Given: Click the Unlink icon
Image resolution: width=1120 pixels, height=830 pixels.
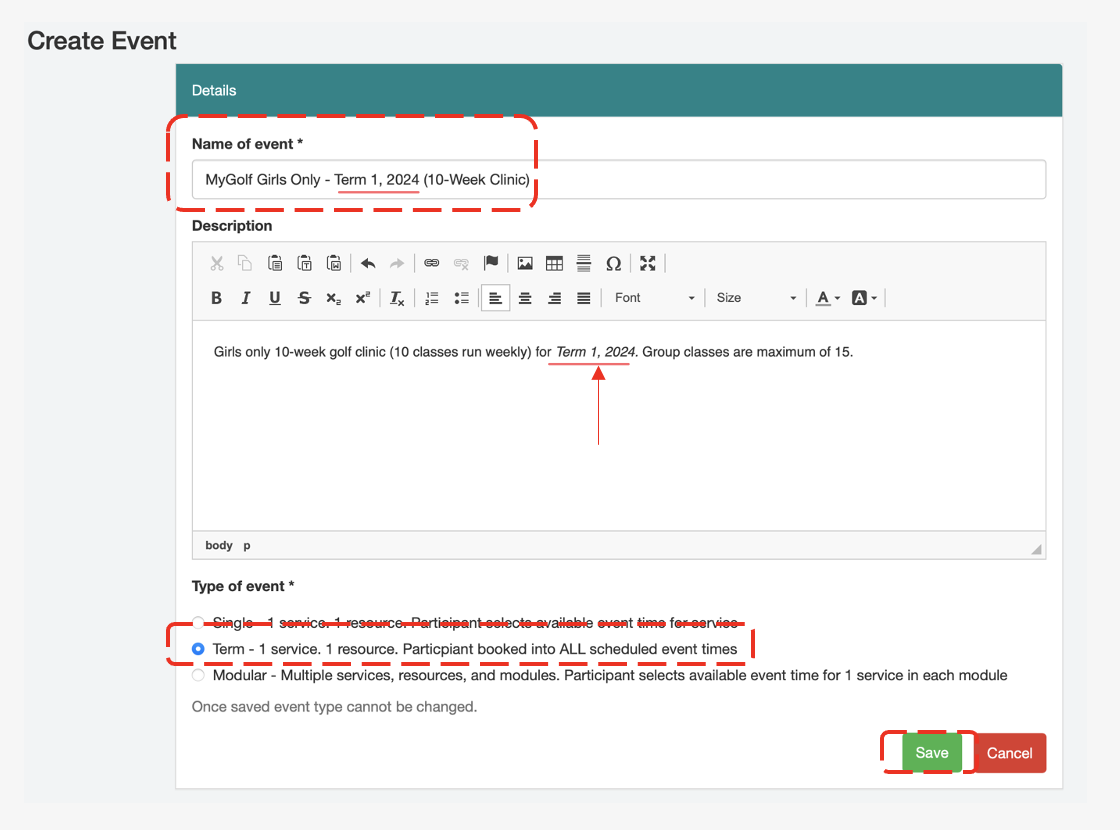Looking at the screenshot, I should [x=461, y=264].
